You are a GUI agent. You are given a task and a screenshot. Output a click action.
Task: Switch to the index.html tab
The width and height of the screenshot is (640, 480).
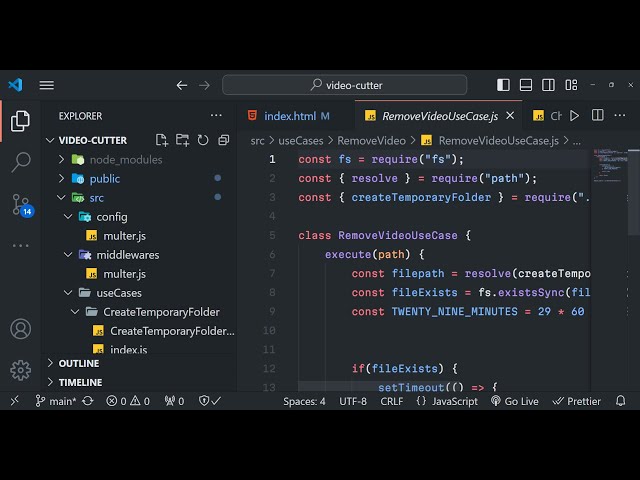click(x=290, y=116)
